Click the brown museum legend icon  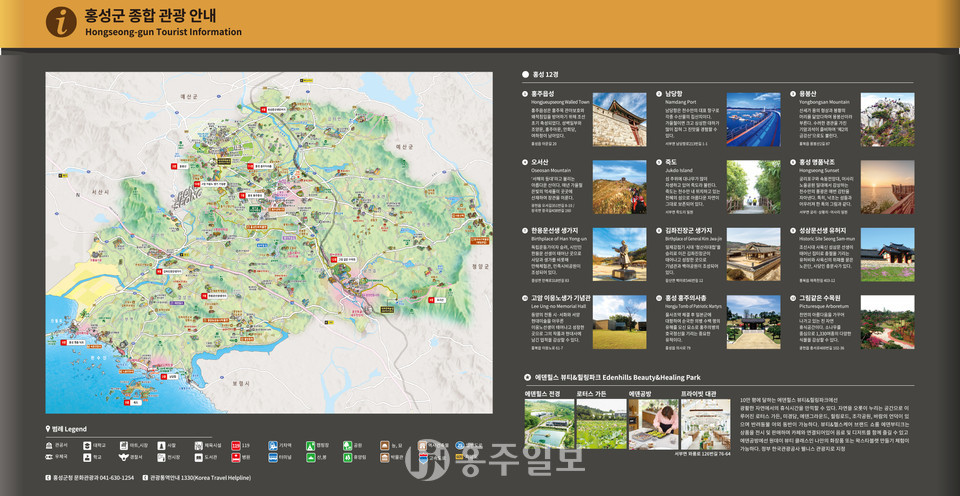click(x=385, y=457)
